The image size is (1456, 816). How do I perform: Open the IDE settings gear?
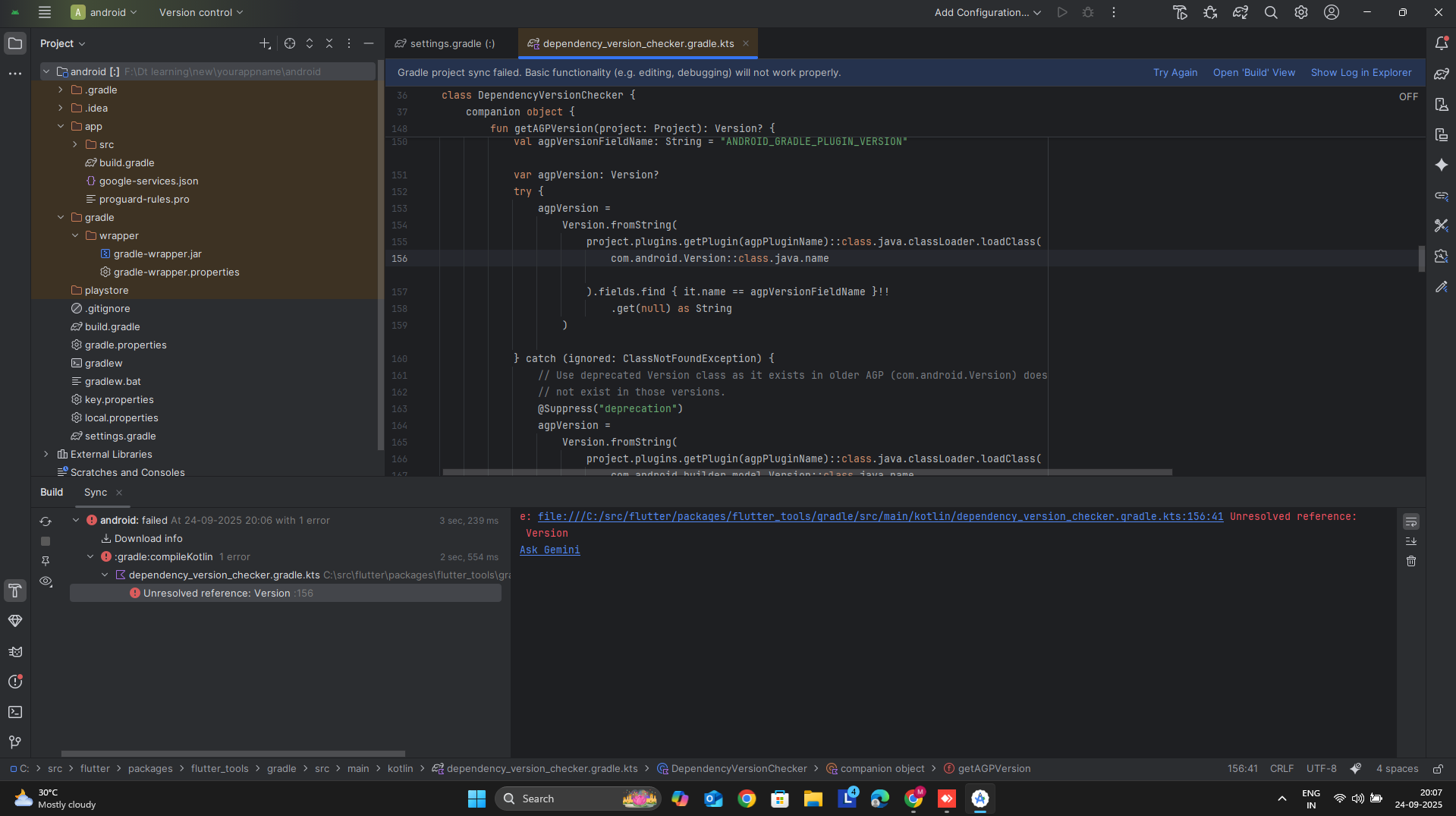pos(1300,13)
